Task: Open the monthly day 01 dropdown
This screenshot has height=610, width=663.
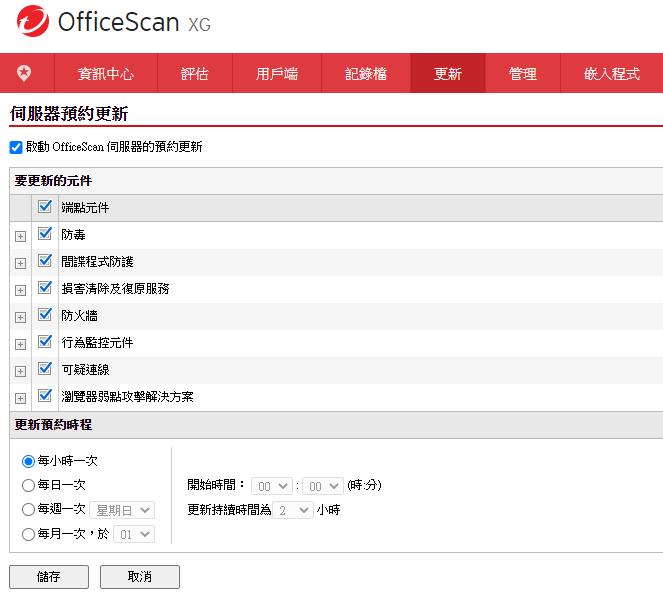Action: coord(134,534)
